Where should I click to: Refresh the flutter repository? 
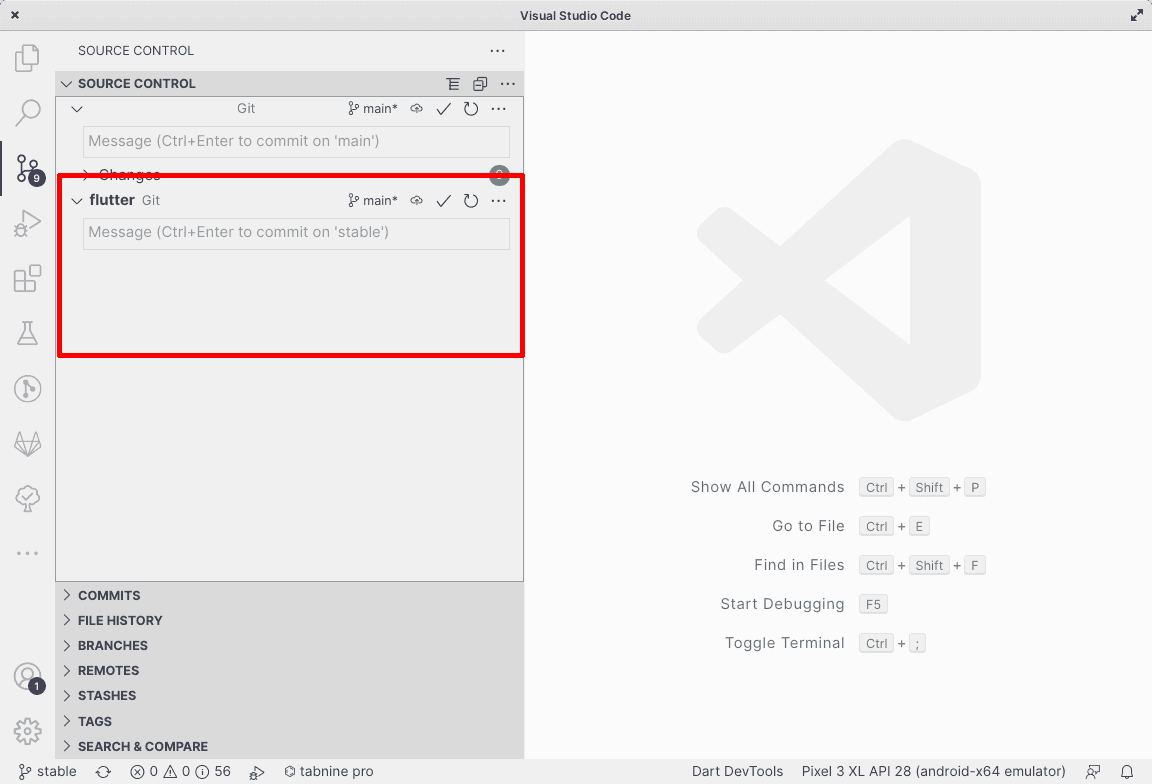point(470,200)
